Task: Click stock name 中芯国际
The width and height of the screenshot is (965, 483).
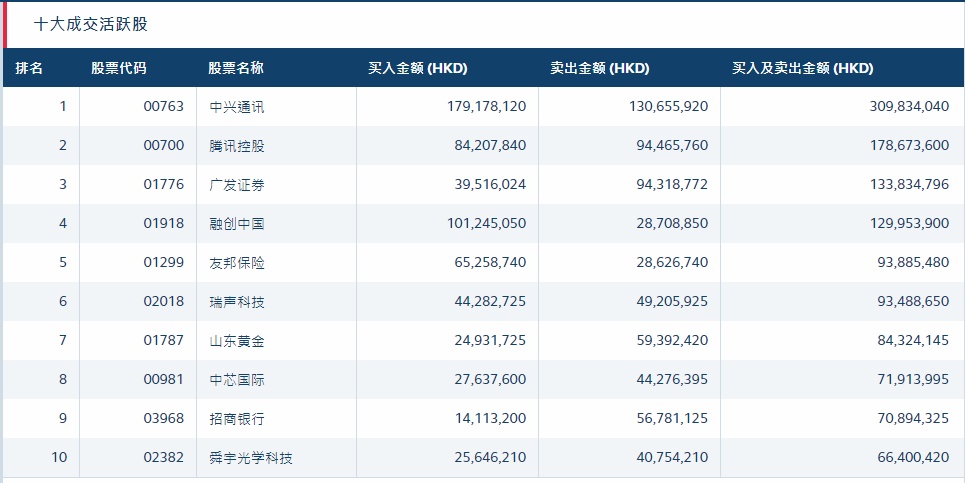Action: point(237,380)
